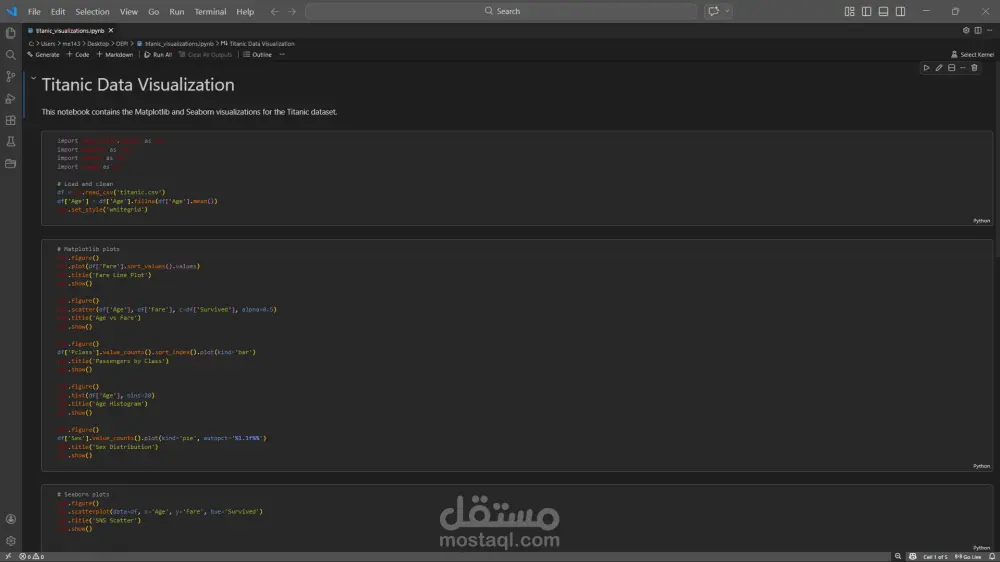Screen dimensions: 1000x562
Task: Open more notebook toolbar actions ellipsis
Action: point(282,55)
